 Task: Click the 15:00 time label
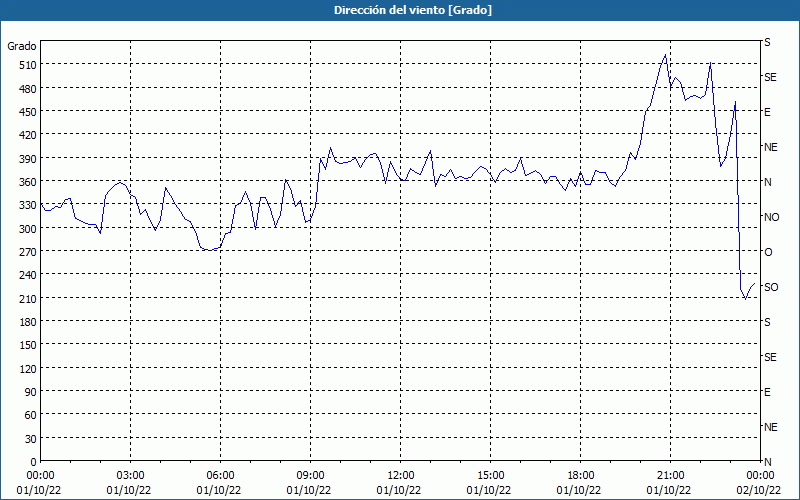pos(490,476)
